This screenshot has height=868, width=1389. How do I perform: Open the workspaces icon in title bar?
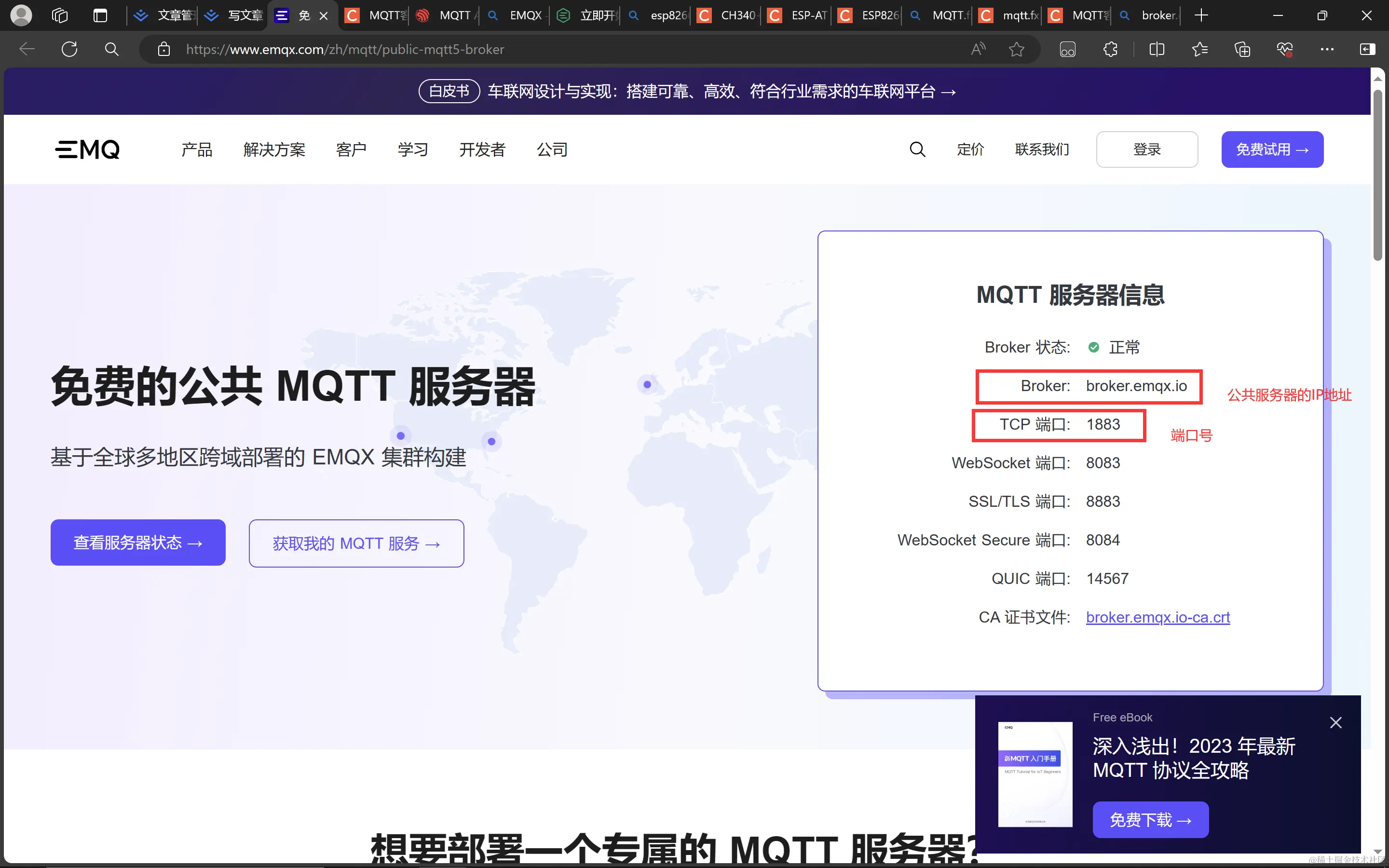tap(60, 15)
